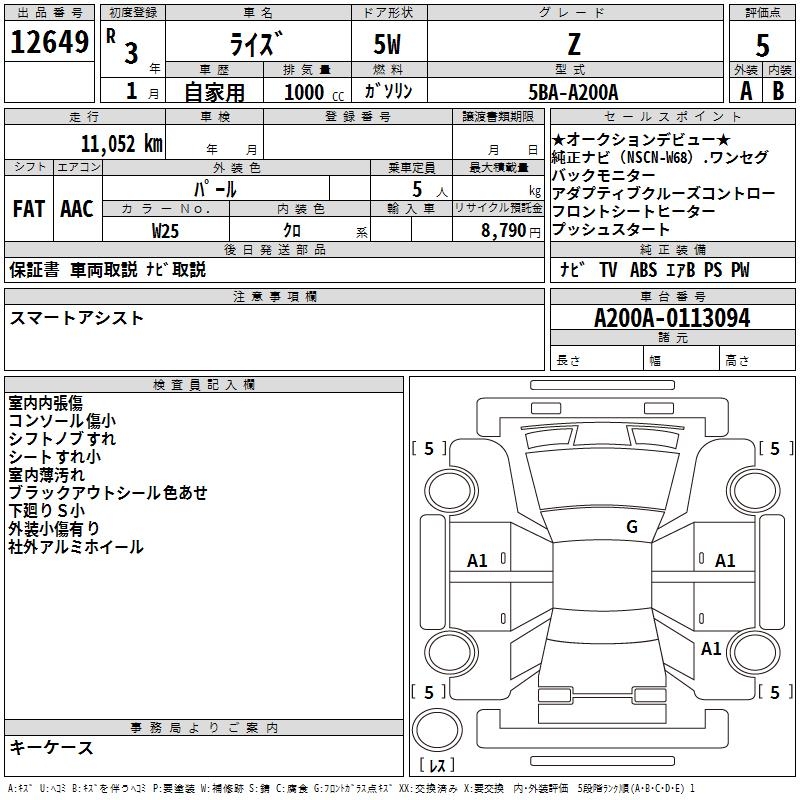The width and height of the screenshot is (800, 800).
Task: Select the 保証書 車両取説 ナビ取説 line
Action: click(107, 269)
